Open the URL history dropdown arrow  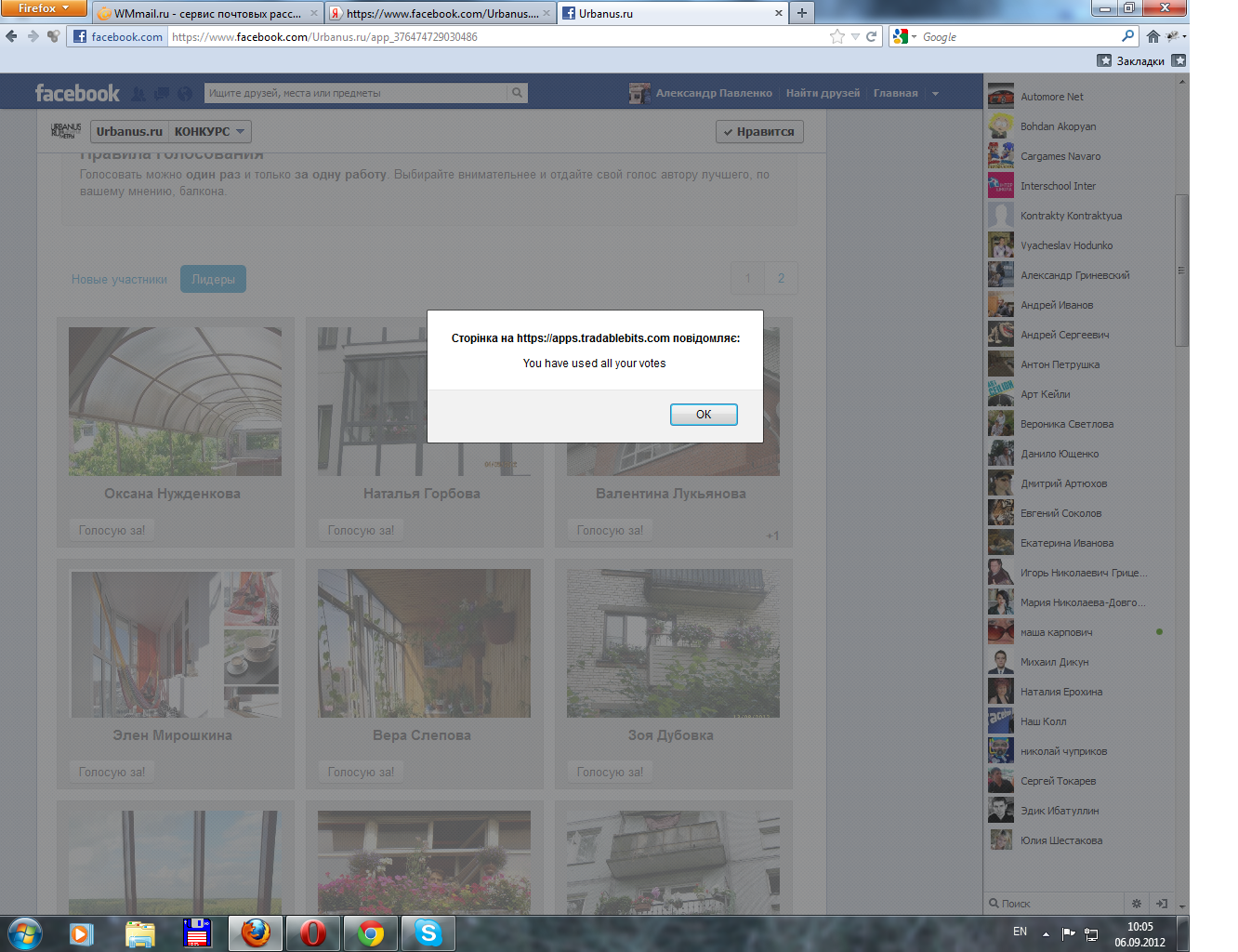[855, 37]
